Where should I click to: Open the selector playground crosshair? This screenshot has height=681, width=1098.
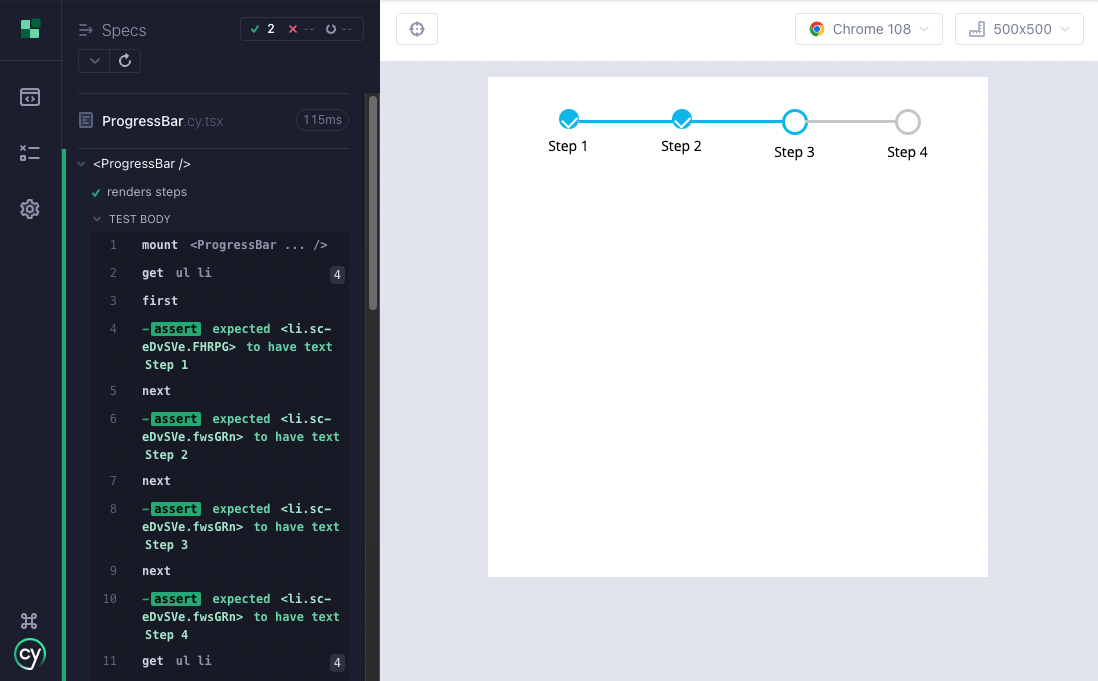click(x=417, y=29)
